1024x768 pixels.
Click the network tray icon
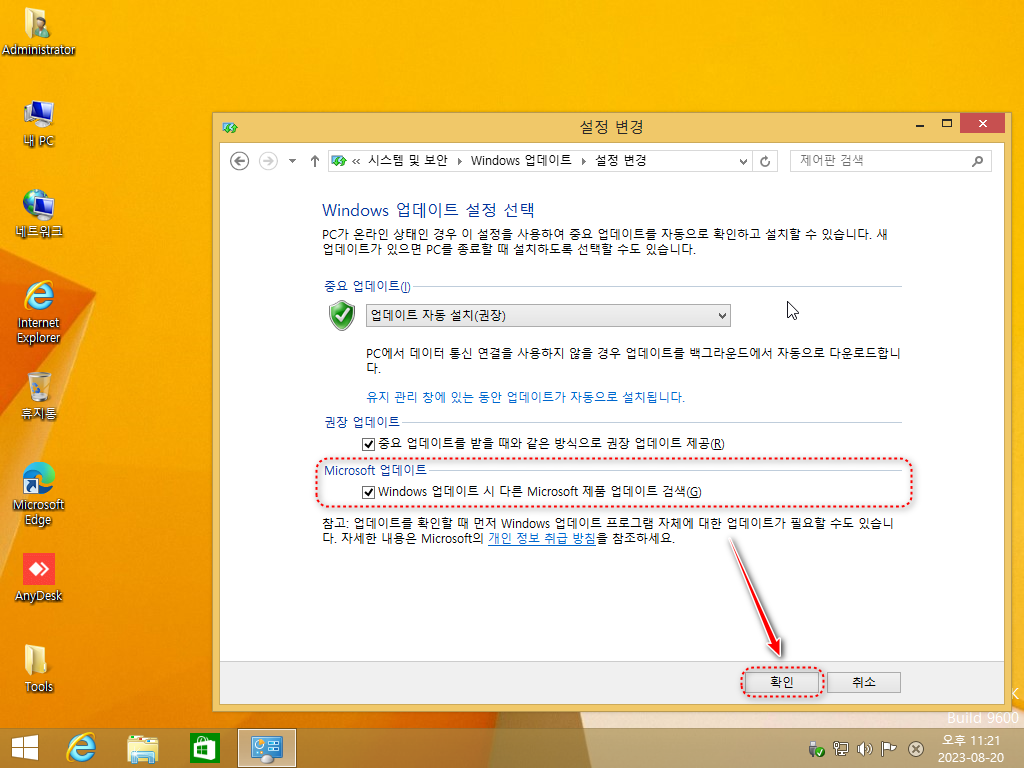coord(840,749)
